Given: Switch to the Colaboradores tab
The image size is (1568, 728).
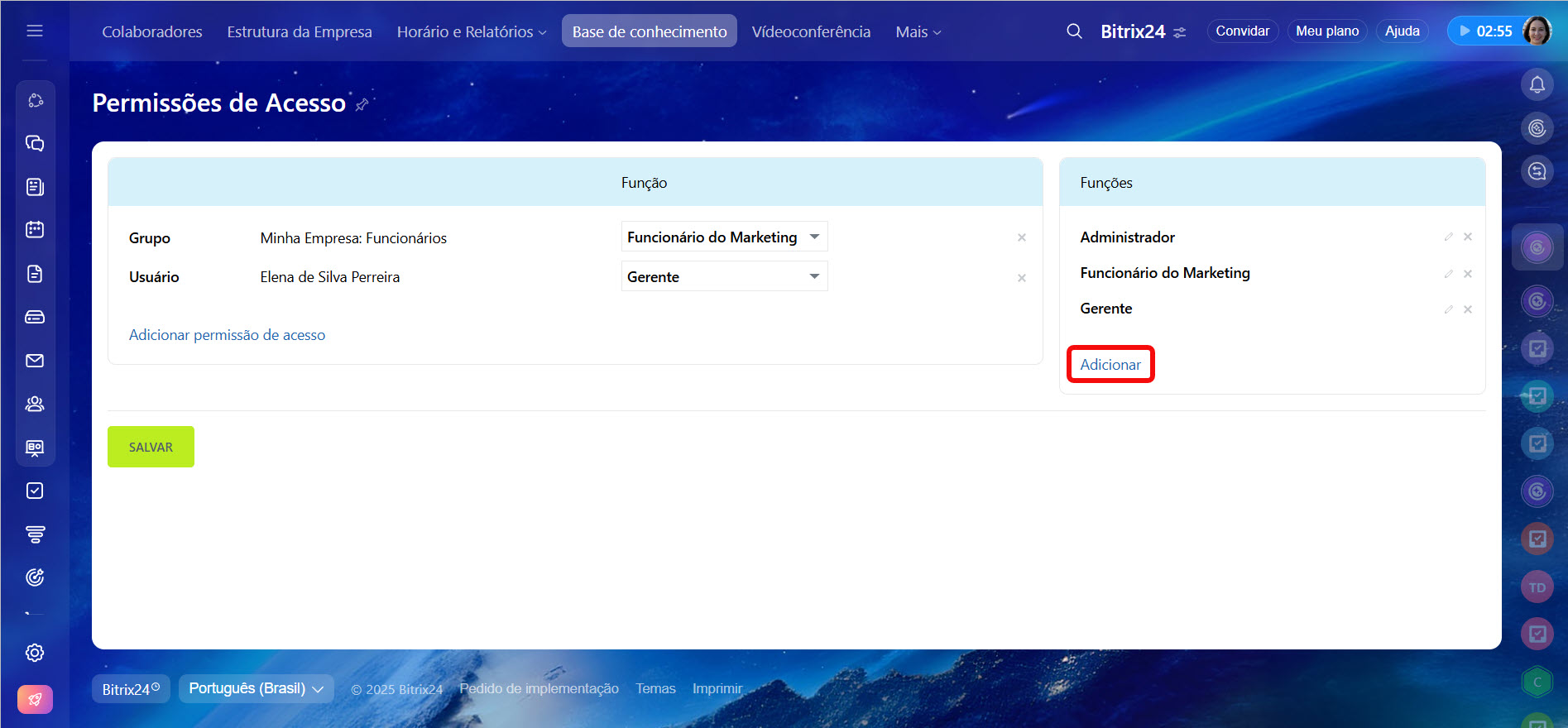Looking at the screenshot, I should pos(152,31).
